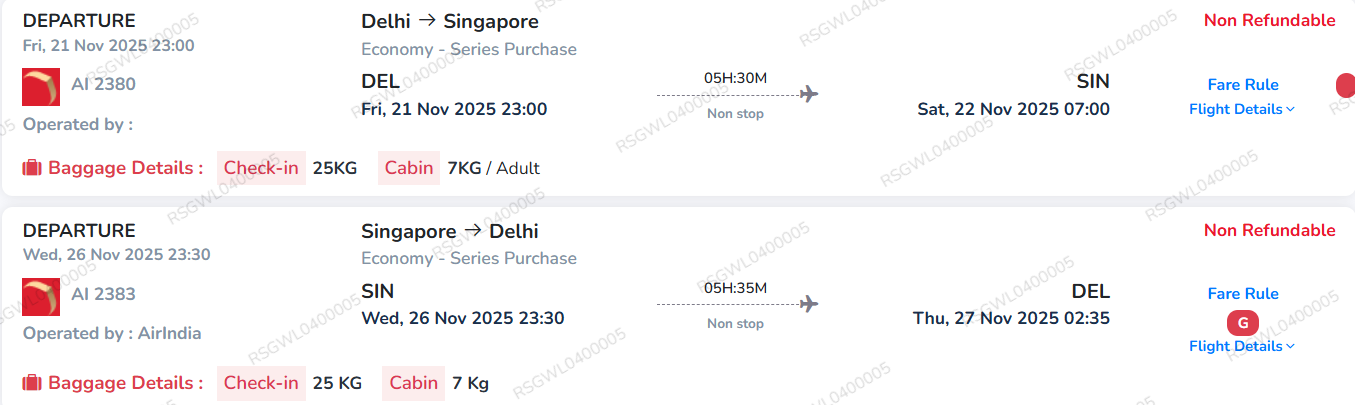Image resolution: width=1355 pixels, height=405 pixels.
Task: Click baggage suitcase icon in second flight card
Action: 31,383
